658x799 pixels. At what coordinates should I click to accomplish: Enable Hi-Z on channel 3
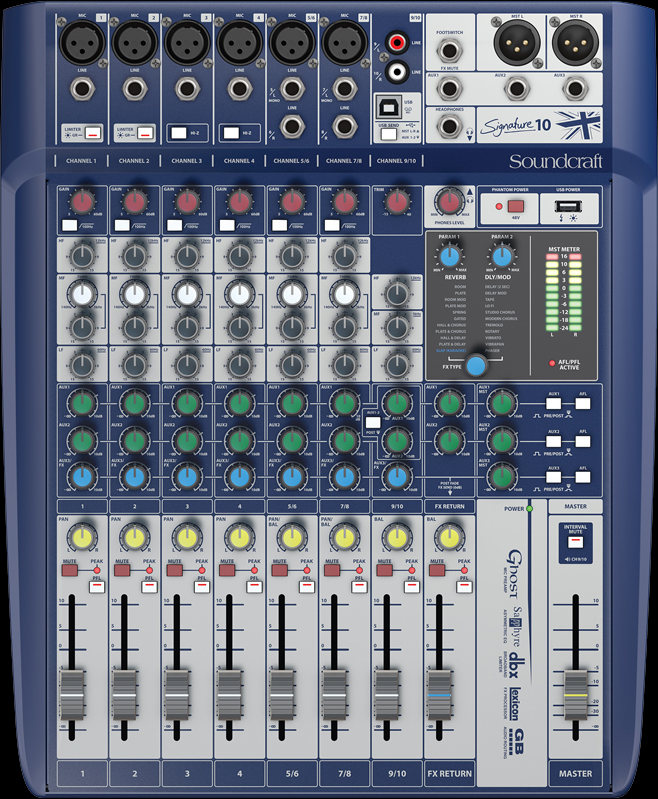[178, 133]
